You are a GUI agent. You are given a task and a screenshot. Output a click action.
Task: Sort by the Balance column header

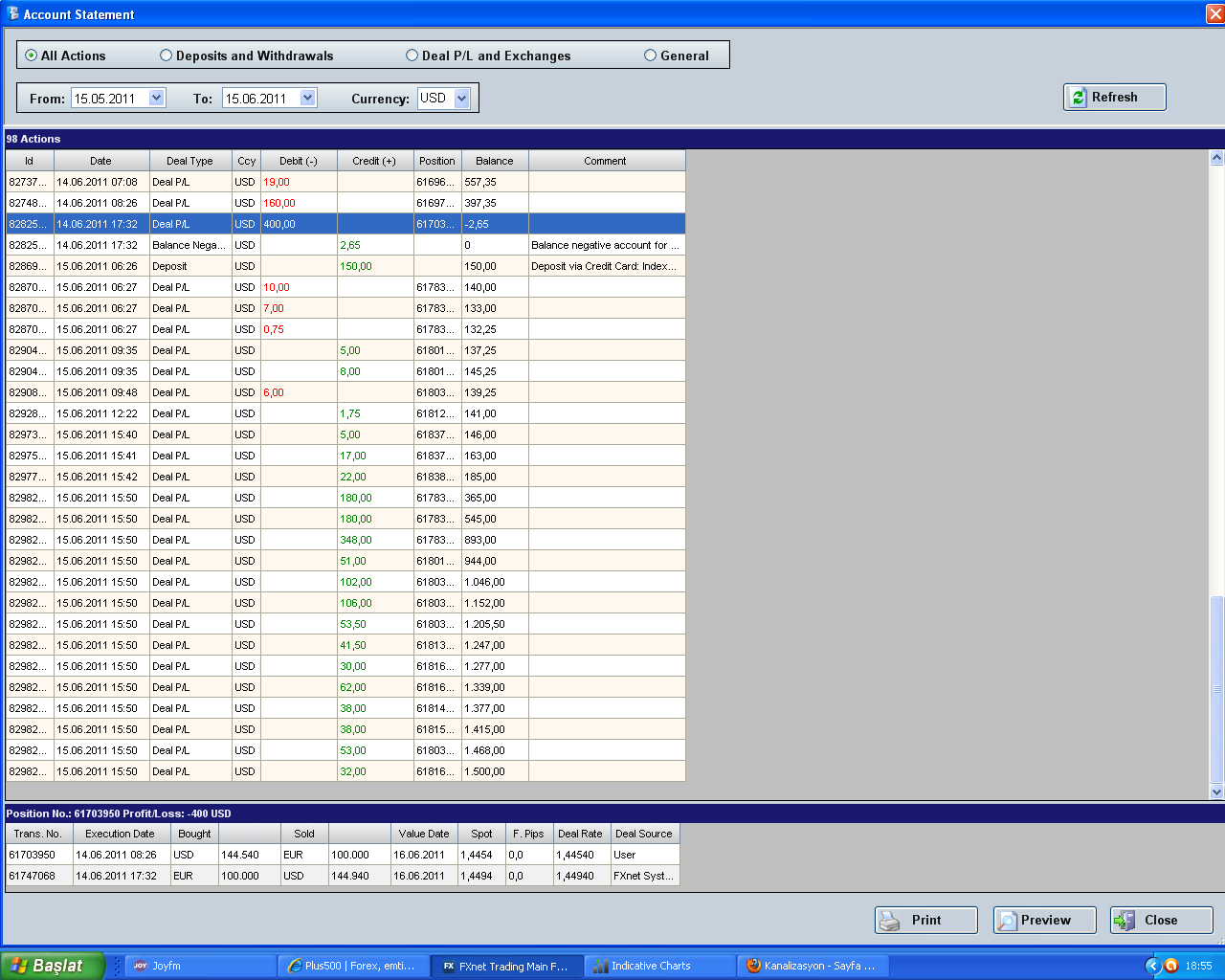click(495, 161)
